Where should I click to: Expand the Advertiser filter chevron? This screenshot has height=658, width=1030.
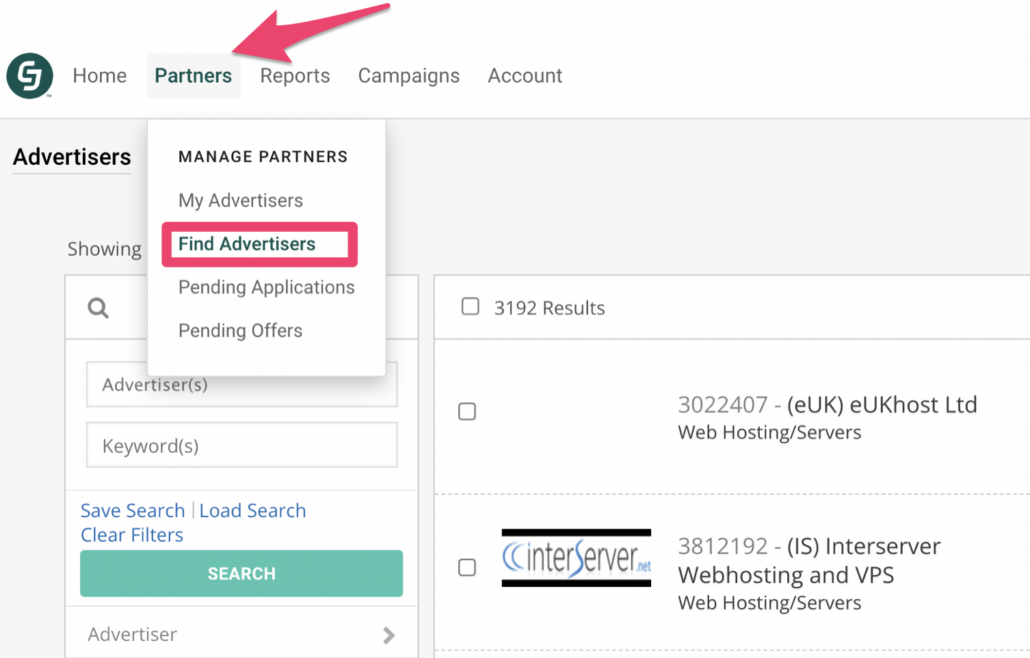click(389, 635)
